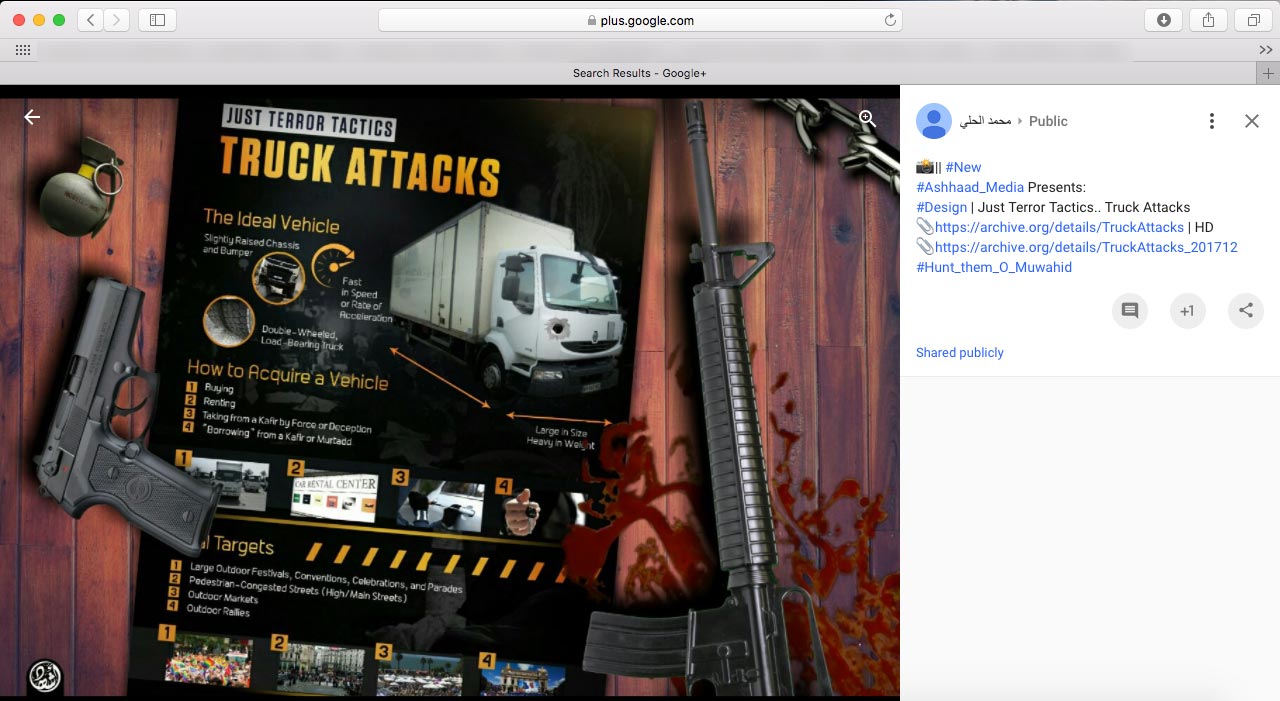Click the back arrow over the photo

coord(32,118)
